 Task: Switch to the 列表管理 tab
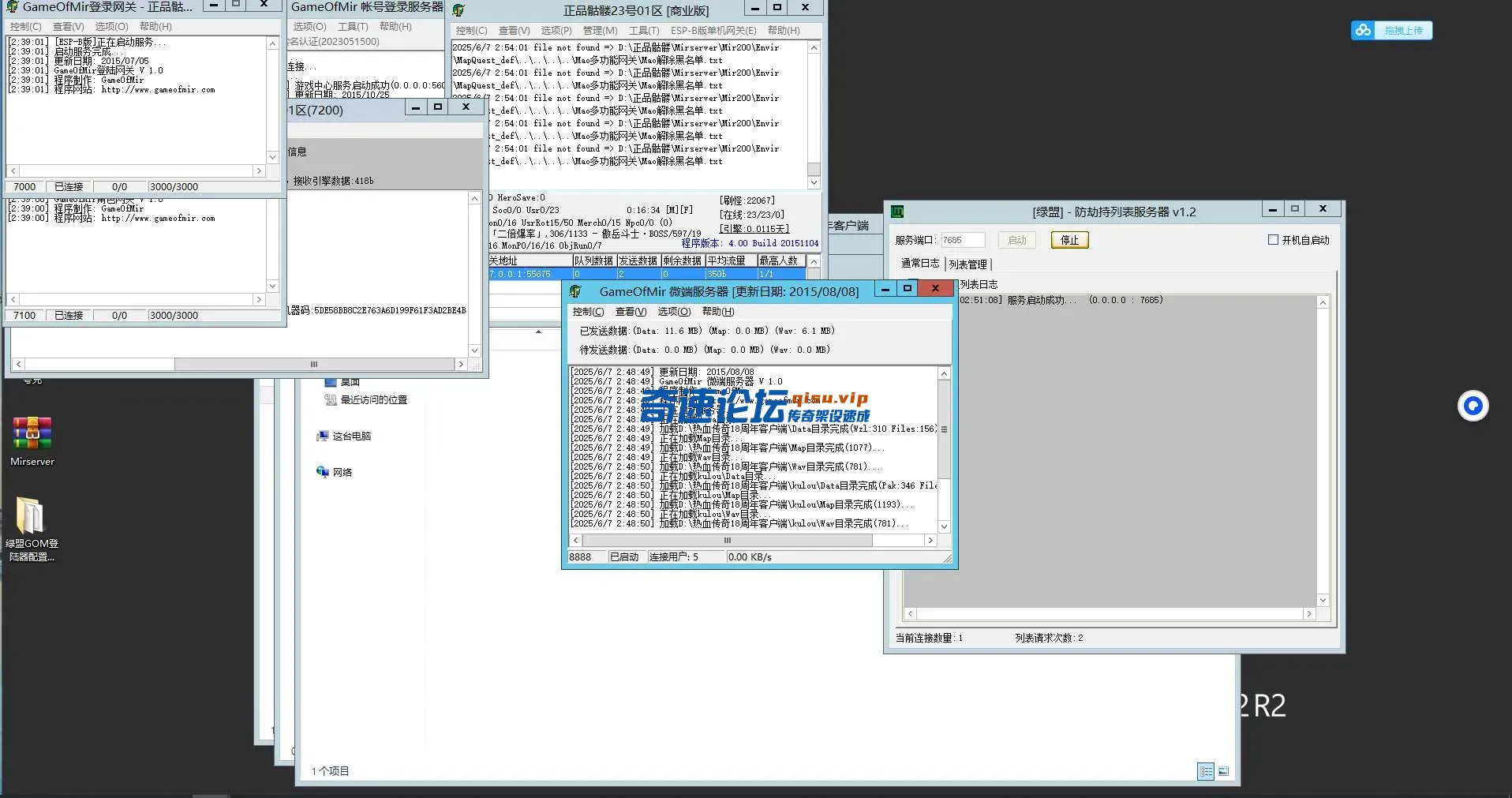pos(967,264)
